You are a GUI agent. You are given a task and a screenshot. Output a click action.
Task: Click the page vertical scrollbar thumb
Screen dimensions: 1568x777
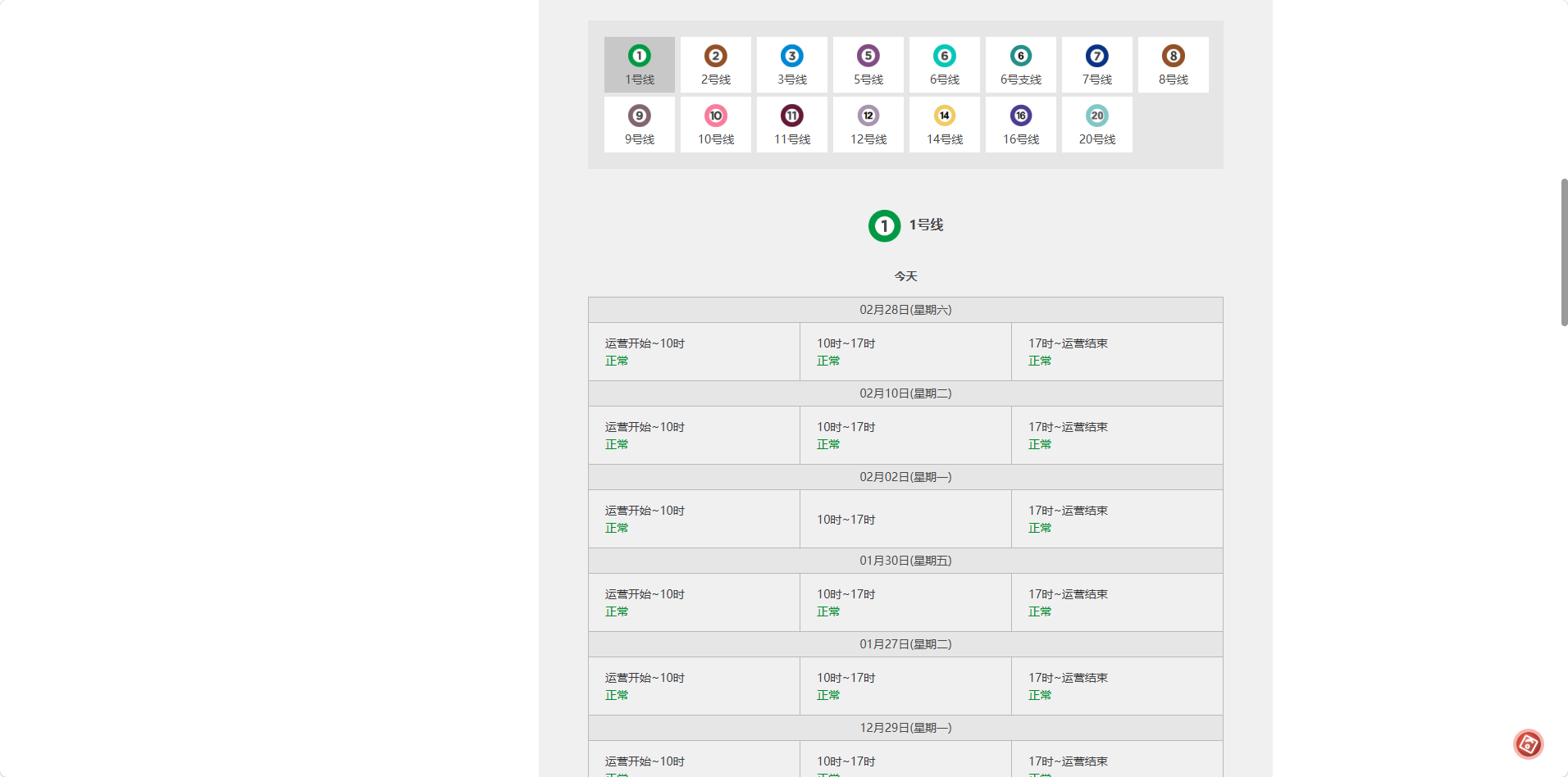tap(1564, 252)
